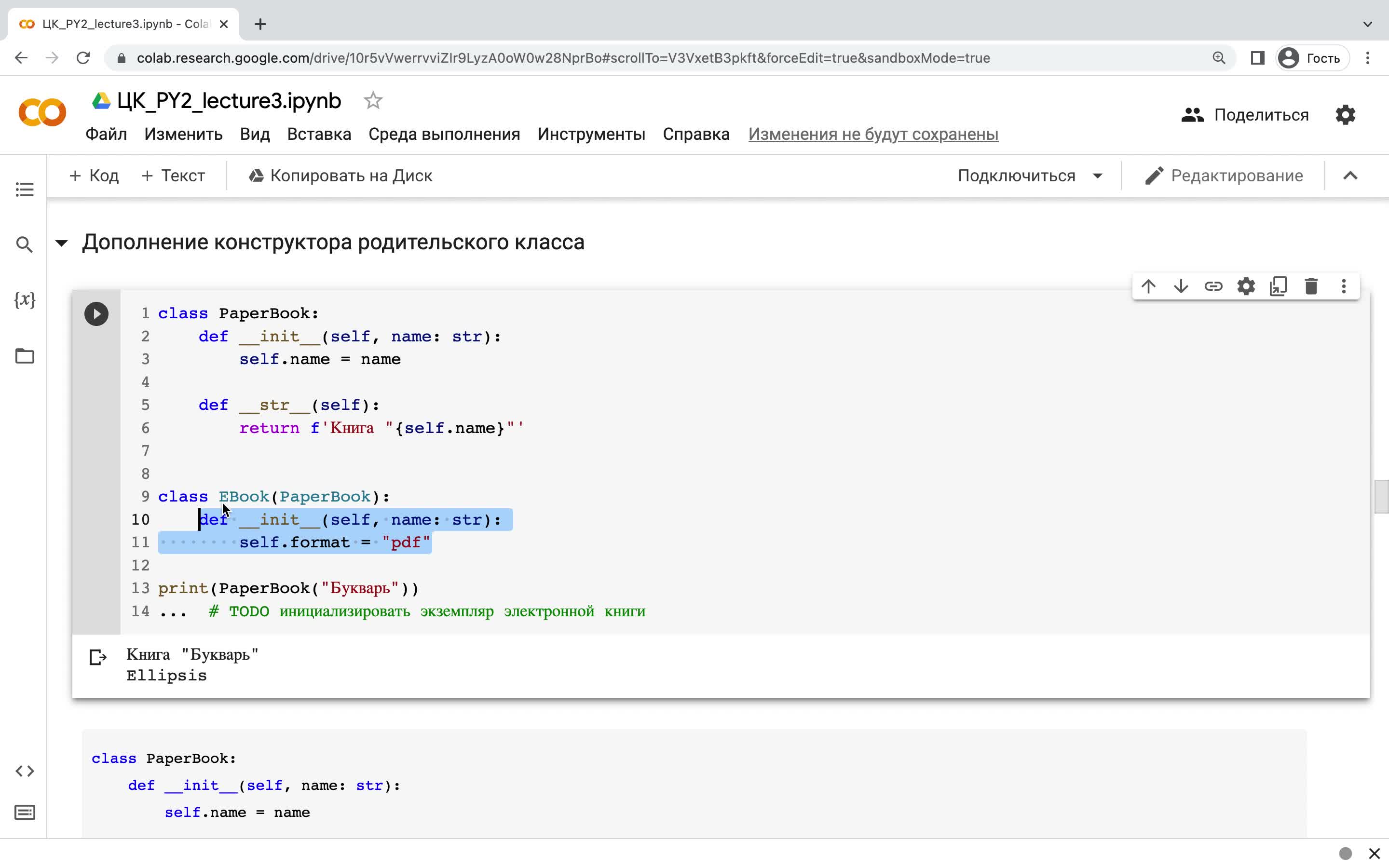Screen dimensions: 1389x868
Task: Star the notebook ЦК_PY2_lecture3.ipynb
Action: (373, 100)
